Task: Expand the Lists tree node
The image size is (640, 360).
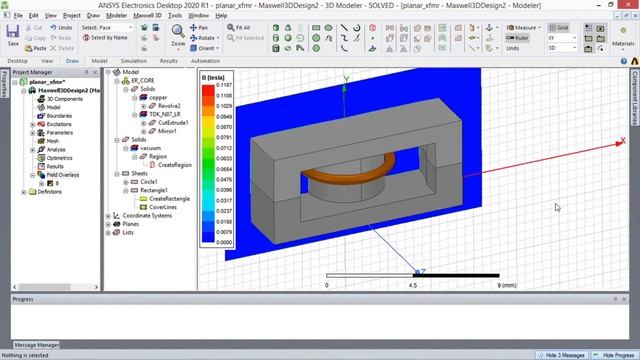Action: 108,233
